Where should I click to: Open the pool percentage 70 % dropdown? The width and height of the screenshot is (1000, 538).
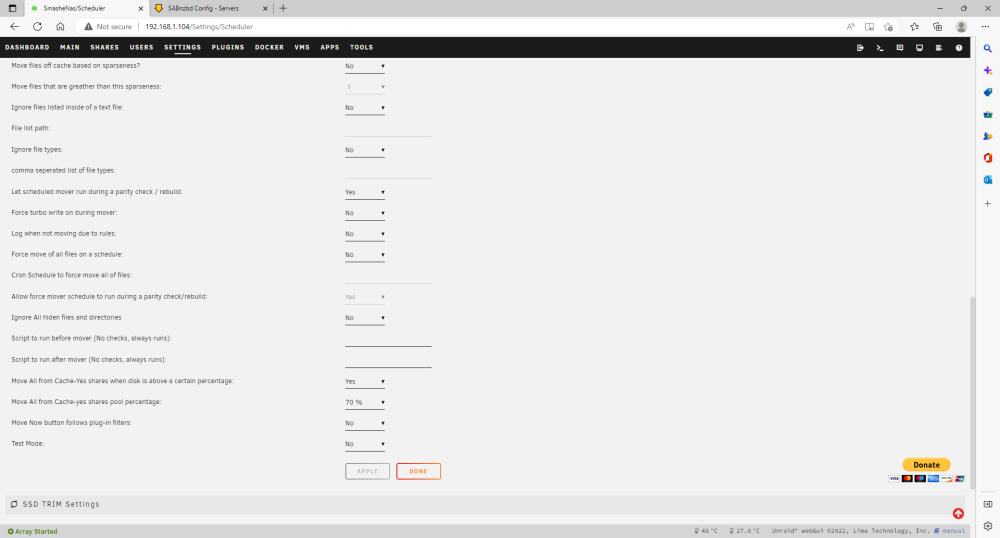(x=365, y=402)
